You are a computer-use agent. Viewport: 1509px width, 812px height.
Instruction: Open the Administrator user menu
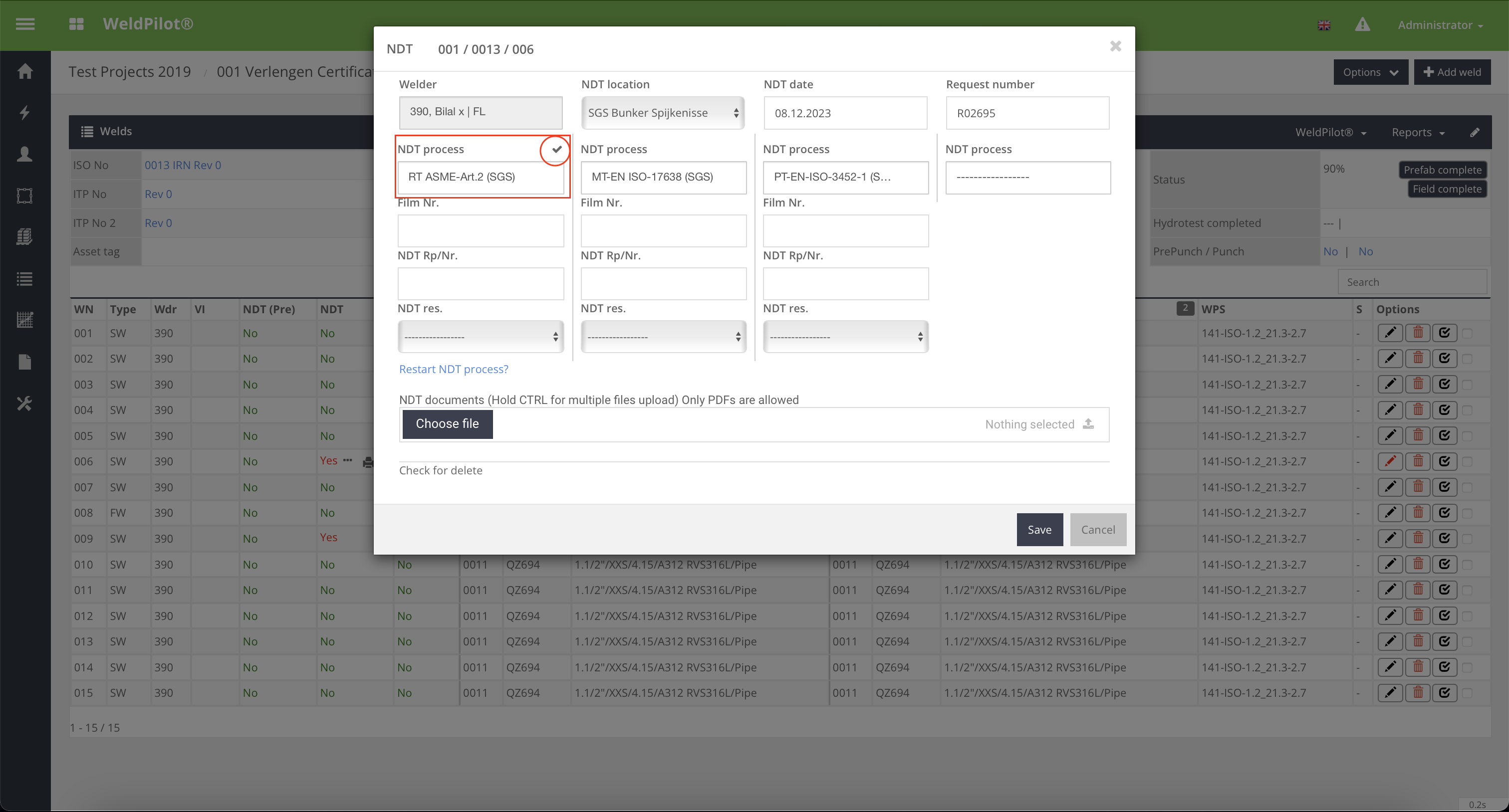click(x=1440, y=24)
